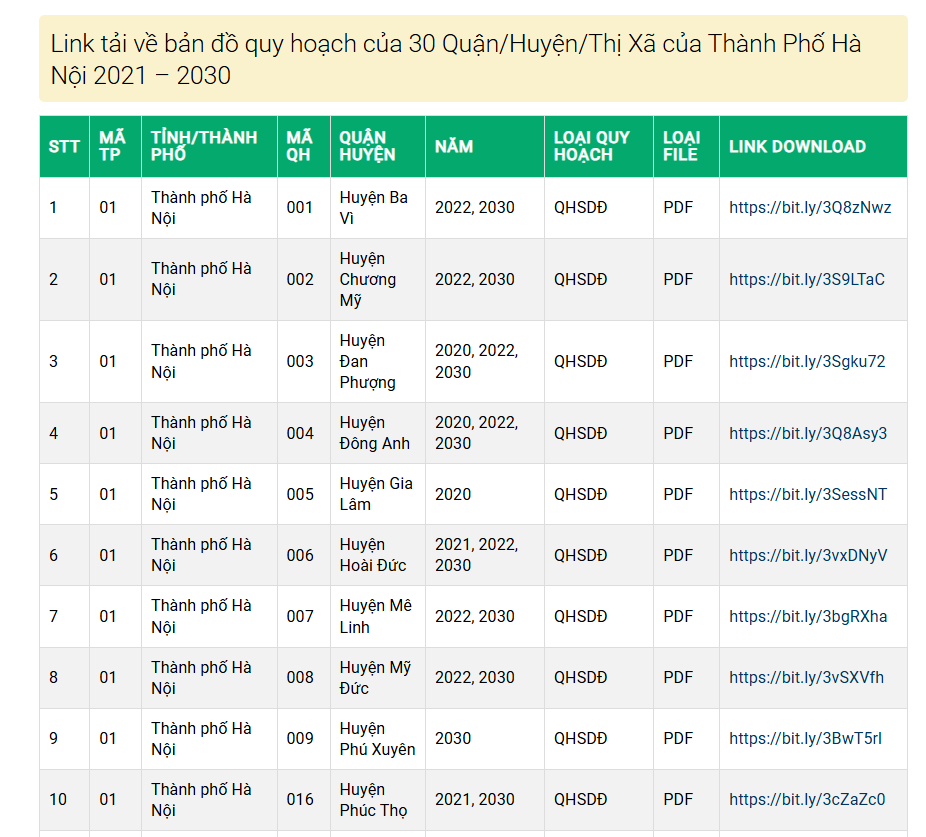
Task: Follow the Huyện Mỹ Đức bit.ly link
Action: [806, 677]
